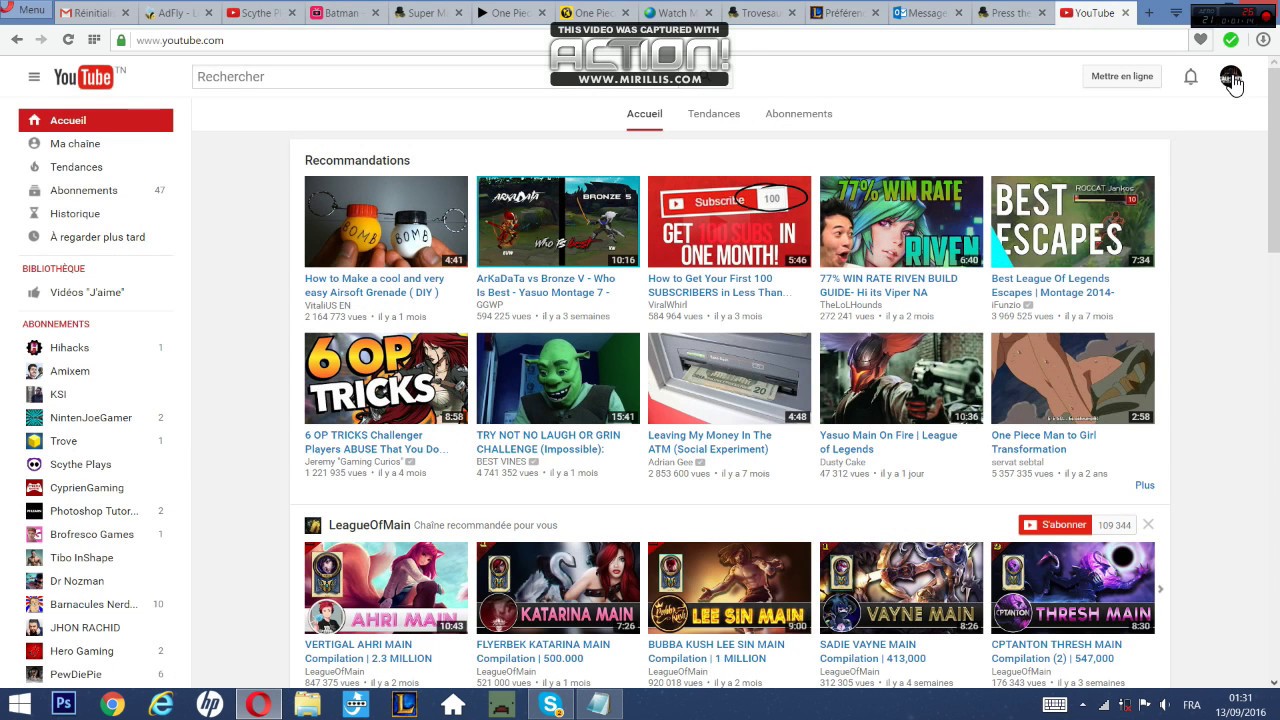Open the Abonnements sidebar entry
1280x720 pixels.
tap(84, 191)
